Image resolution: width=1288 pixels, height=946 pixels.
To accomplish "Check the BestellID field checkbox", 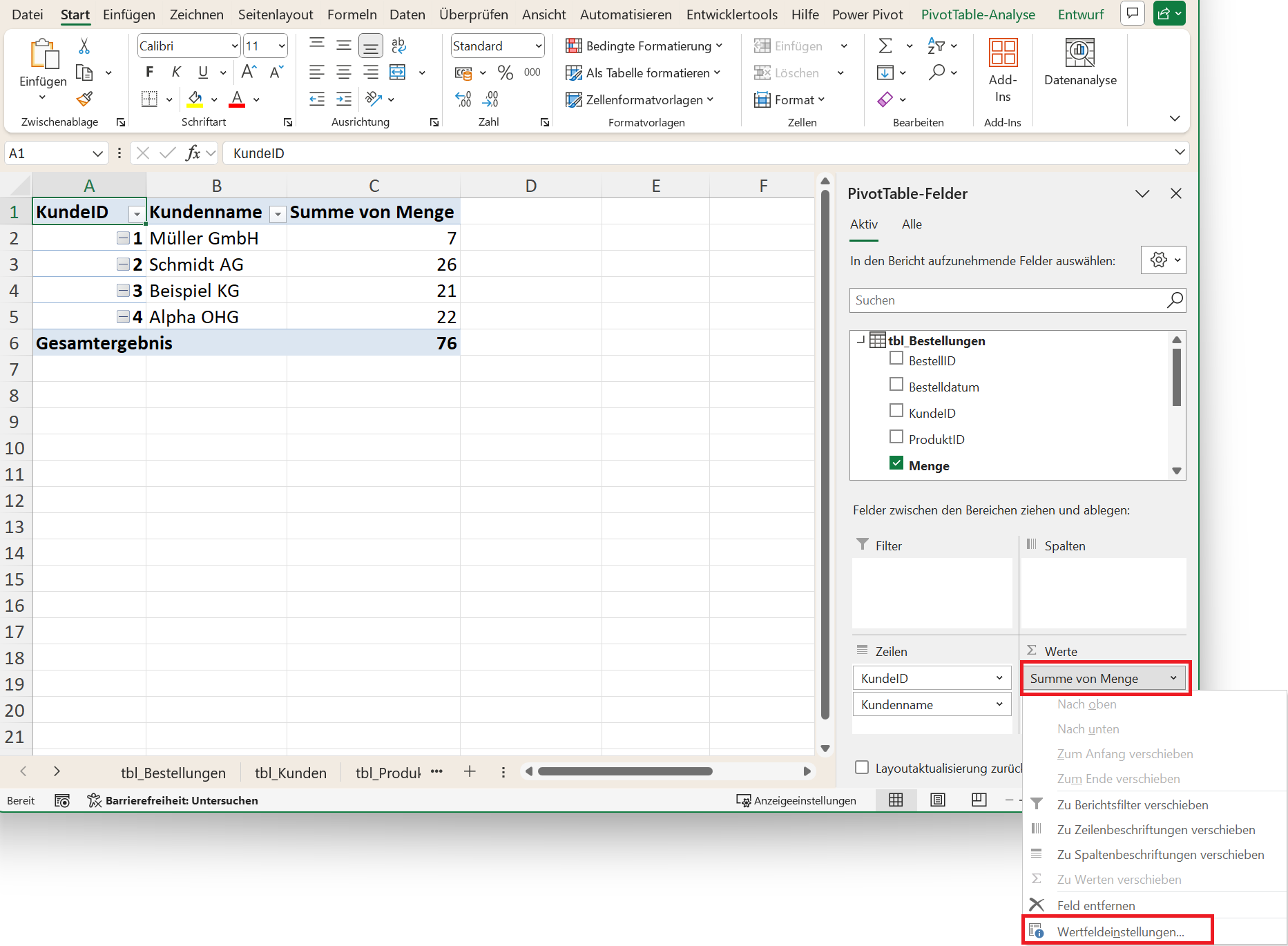I will click(x=896, y=358).
